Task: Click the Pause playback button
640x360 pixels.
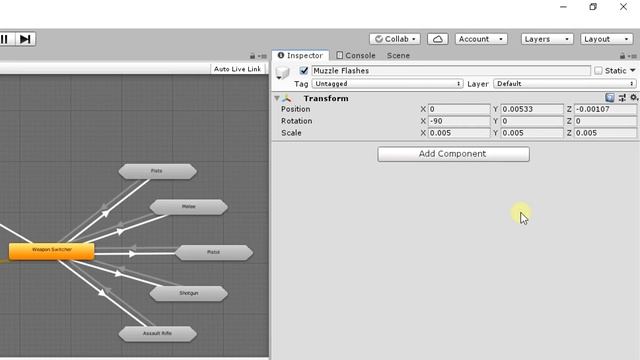Action: [x=5, y=39]
